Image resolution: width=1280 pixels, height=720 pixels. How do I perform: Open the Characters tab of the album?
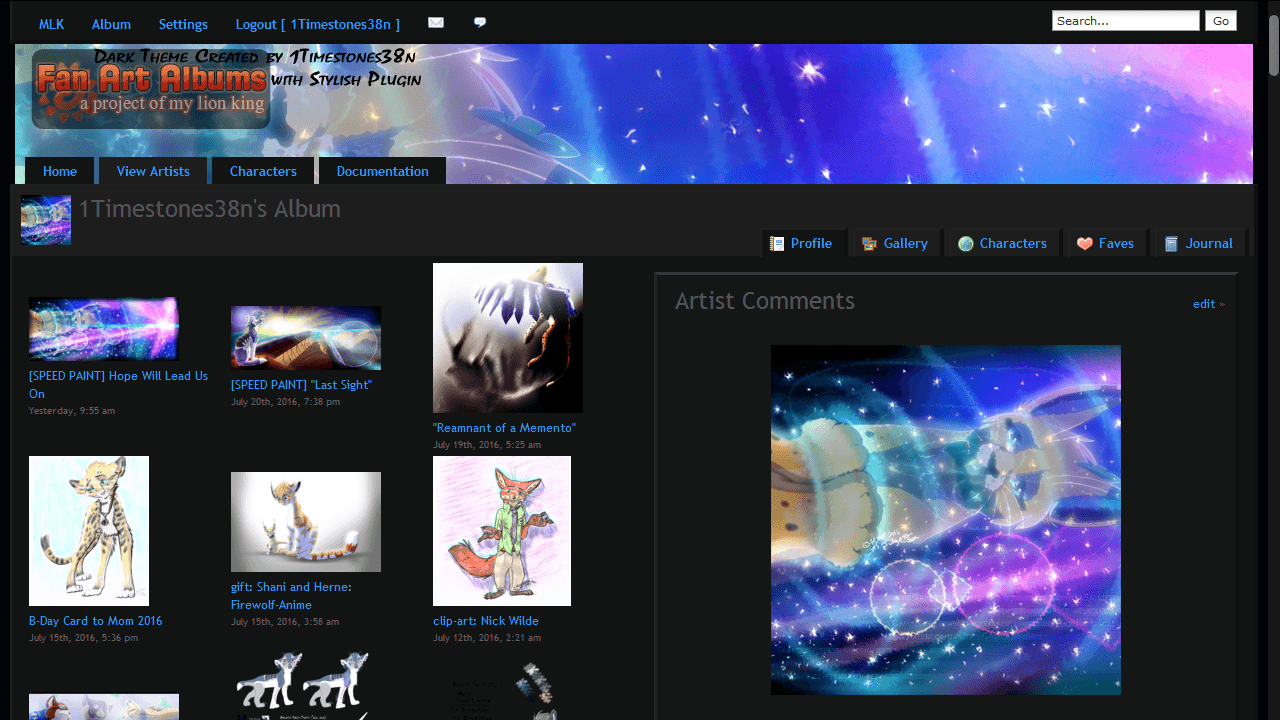(x=1013, y=242)
